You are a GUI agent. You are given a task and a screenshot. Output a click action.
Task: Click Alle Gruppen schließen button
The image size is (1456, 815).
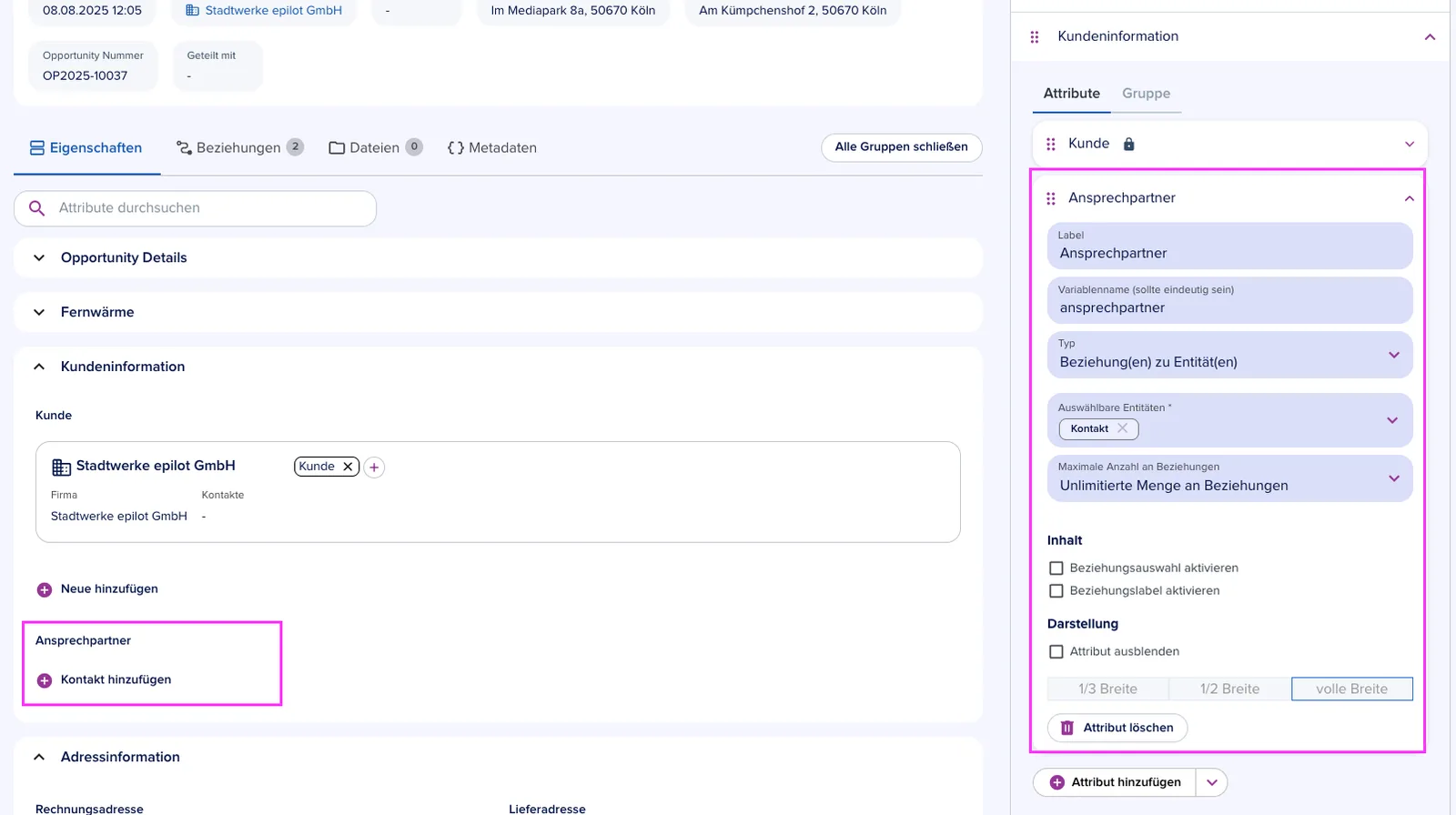click(902, 147)
